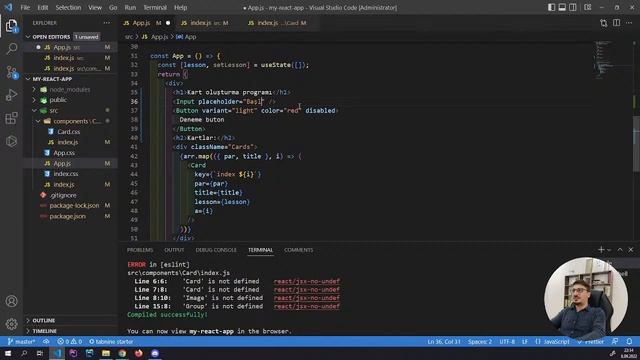Open the Manage gear icon

coord(11,324)
